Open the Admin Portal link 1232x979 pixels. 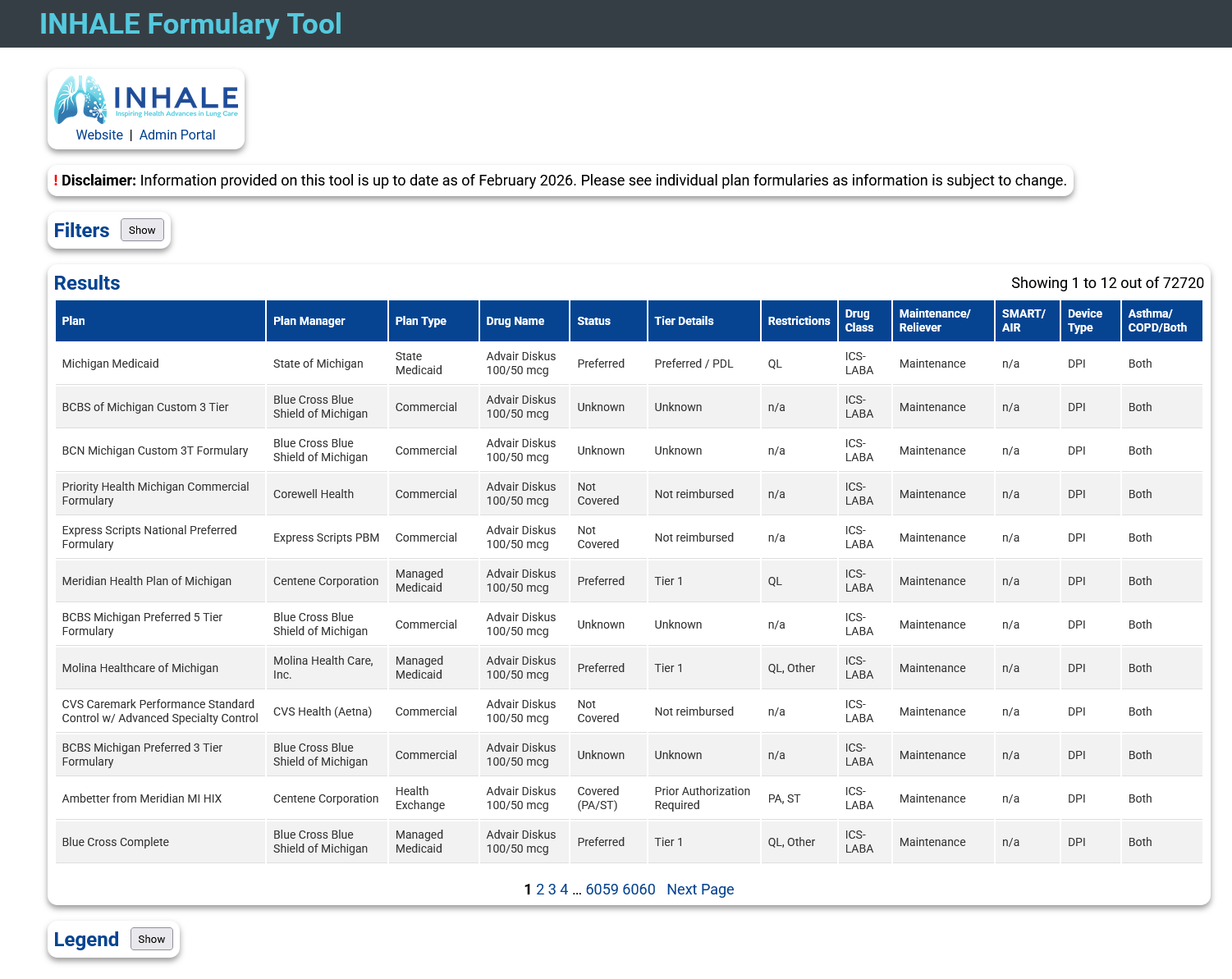[177, 135]
